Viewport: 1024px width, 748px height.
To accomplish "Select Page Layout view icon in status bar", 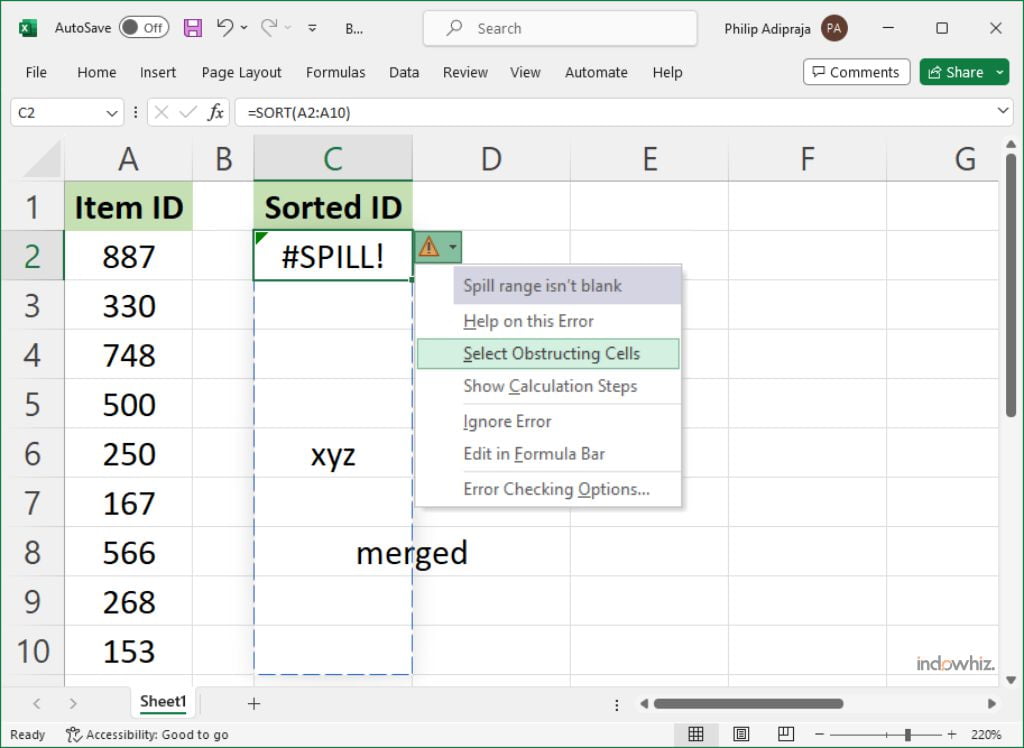I will tap(741, 734).
